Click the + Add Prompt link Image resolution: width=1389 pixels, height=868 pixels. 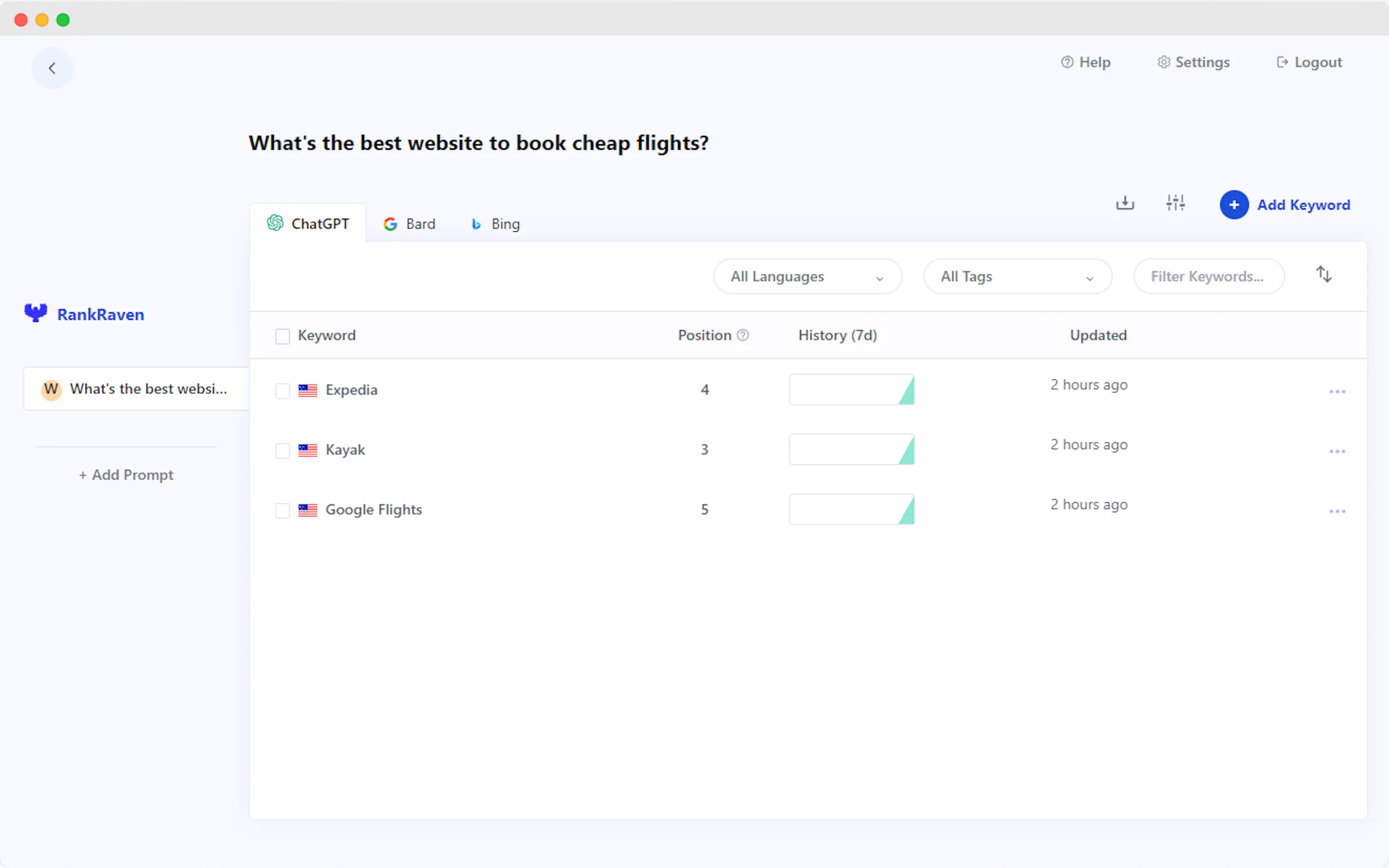click(126, 475)
